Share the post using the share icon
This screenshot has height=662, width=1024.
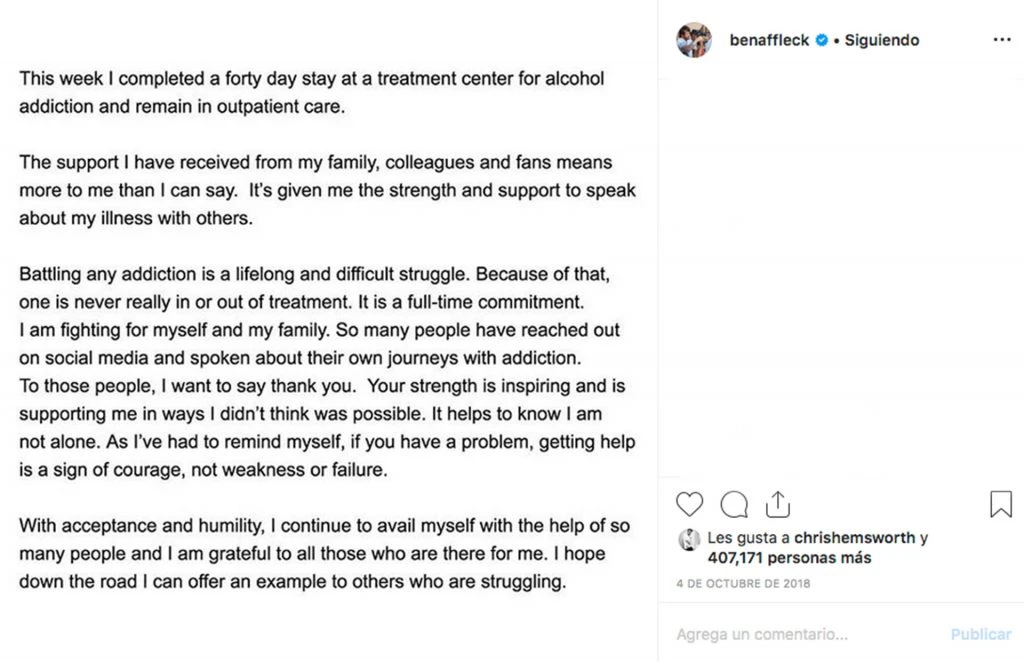778,504
